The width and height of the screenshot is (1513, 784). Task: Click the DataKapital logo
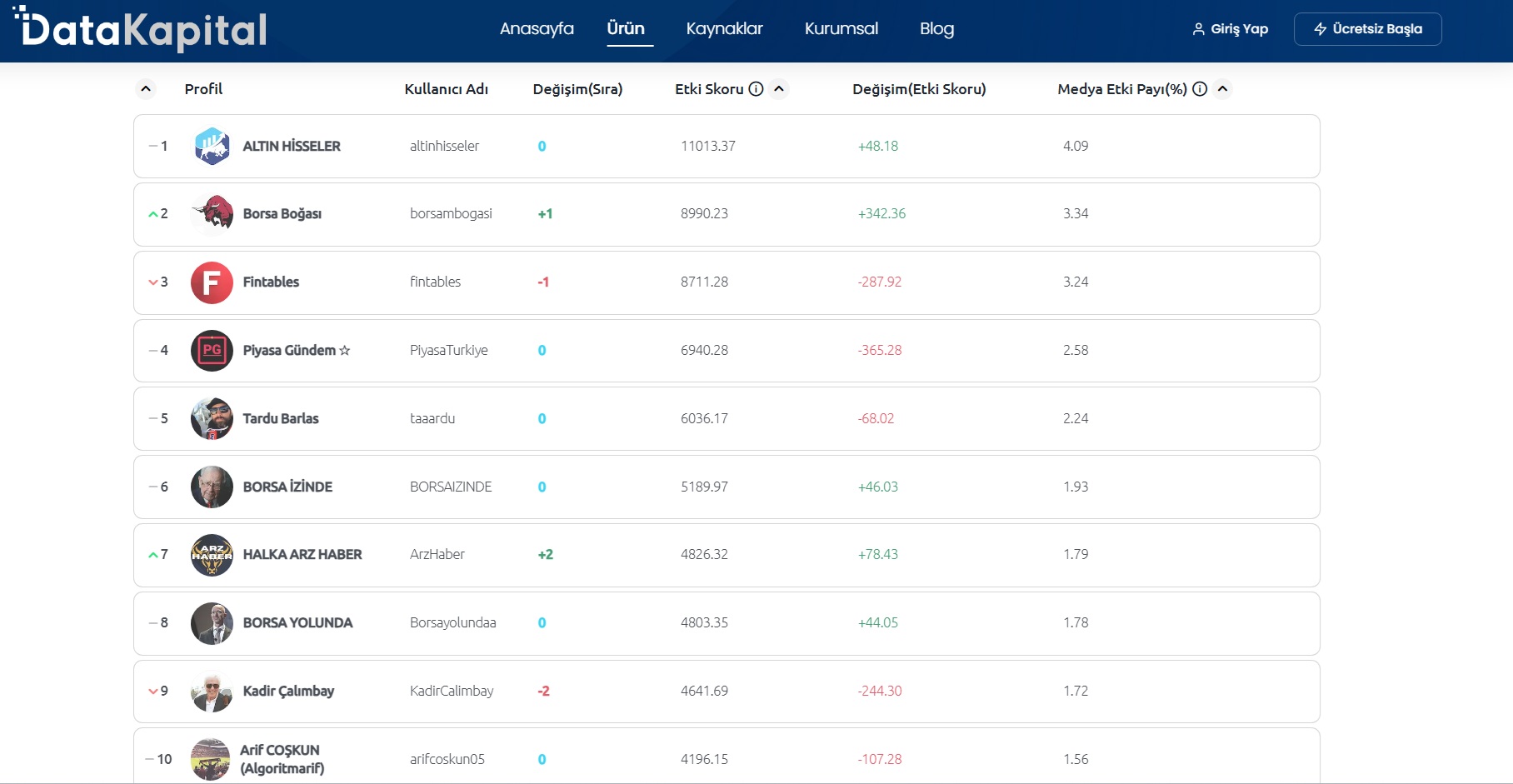coord(140,29)
